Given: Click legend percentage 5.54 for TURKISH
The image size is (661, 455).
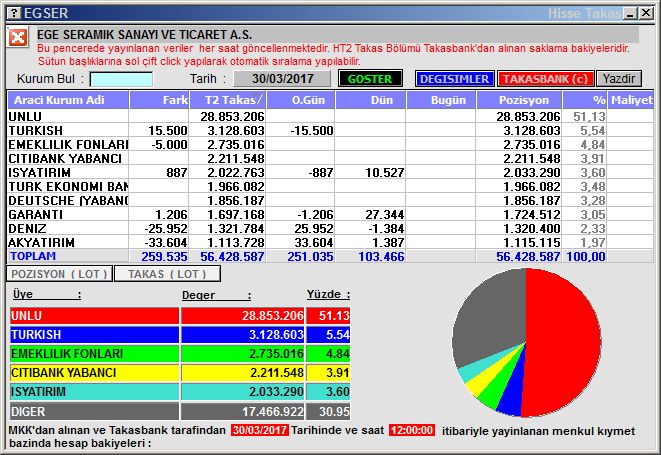Looking at the screenshot, I should point(338,335).
